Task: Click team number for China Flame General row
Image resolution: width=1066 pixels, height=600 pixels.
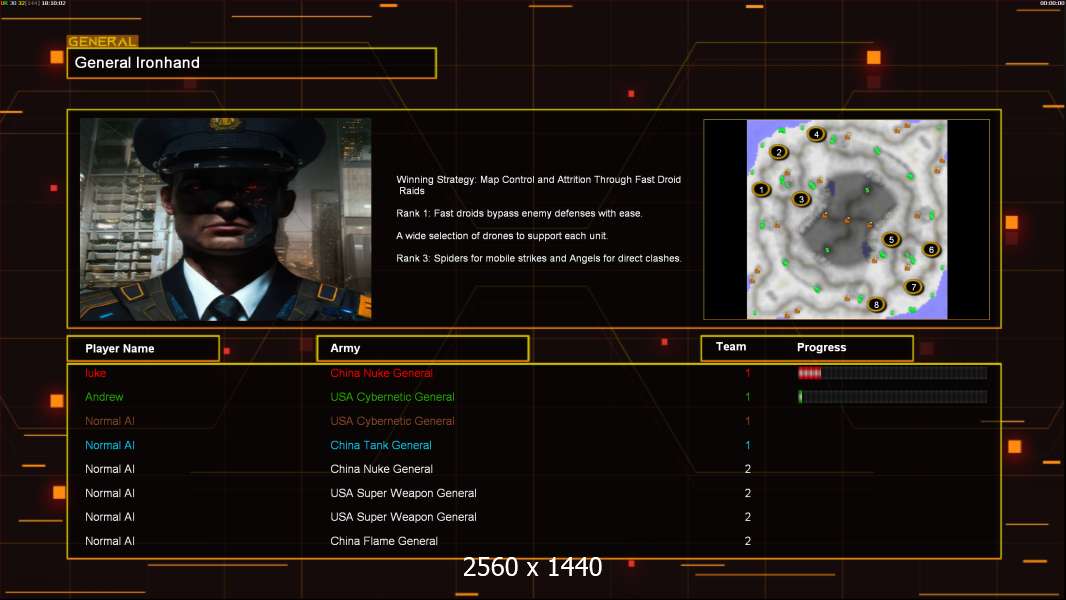Action: (x=747, y=541)
